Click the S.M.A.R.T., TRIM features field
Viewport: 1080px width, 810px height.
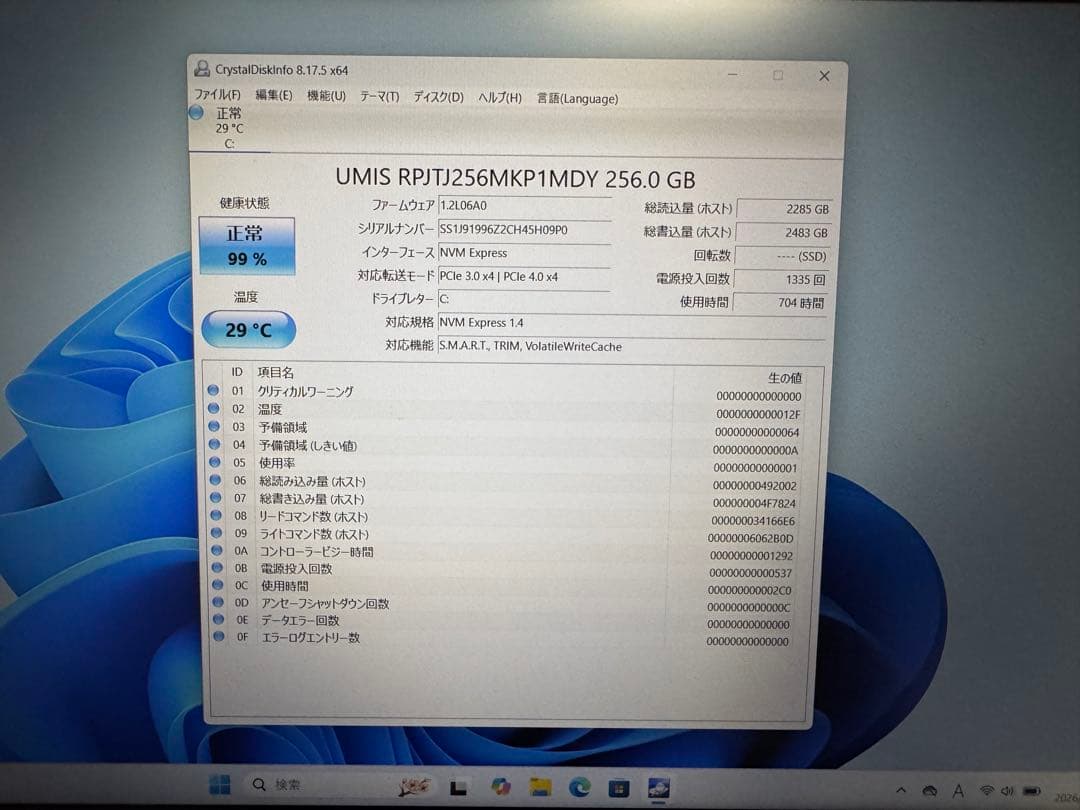(632, 346)
